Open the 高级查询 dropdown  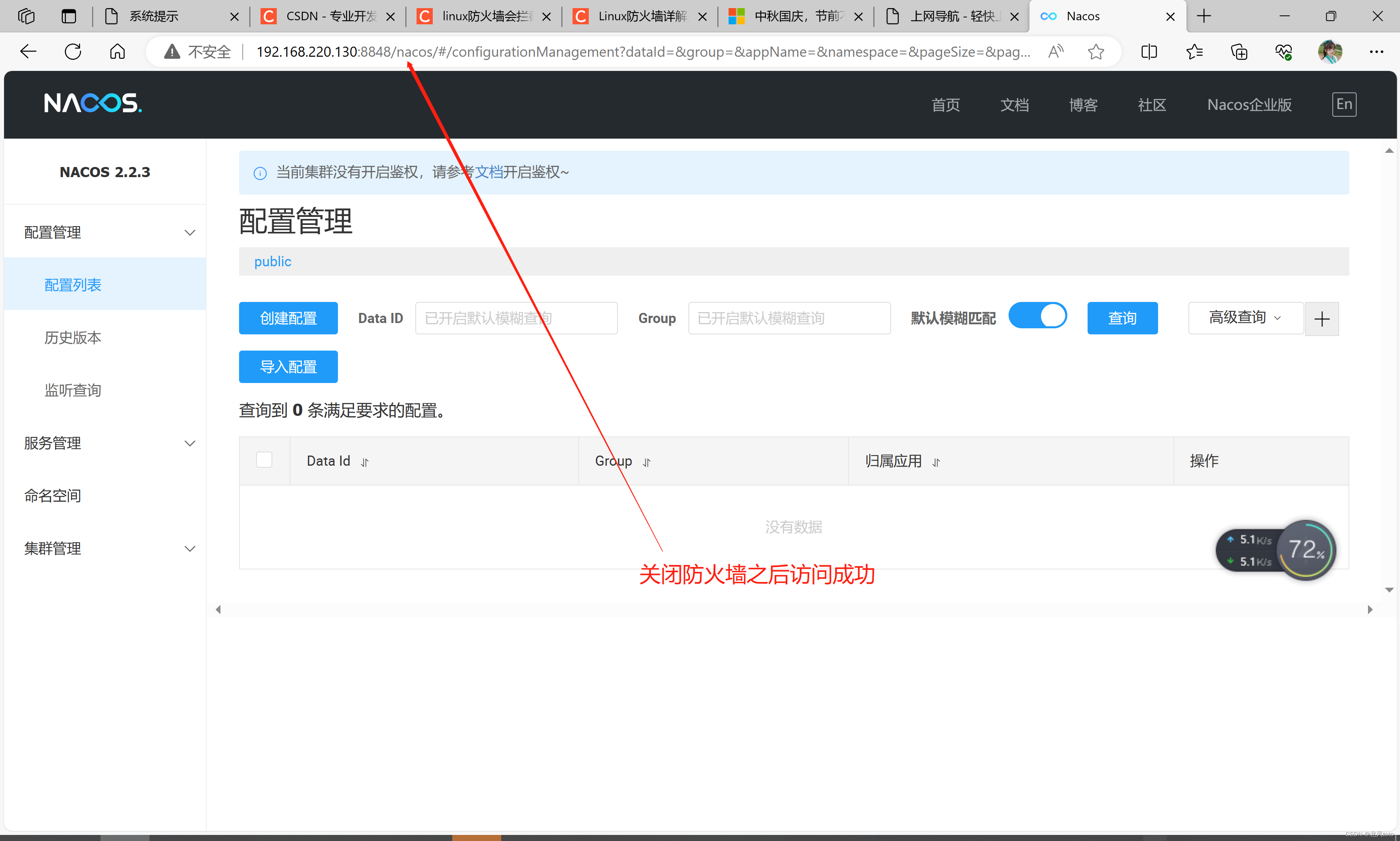[x=1246, y=318]
